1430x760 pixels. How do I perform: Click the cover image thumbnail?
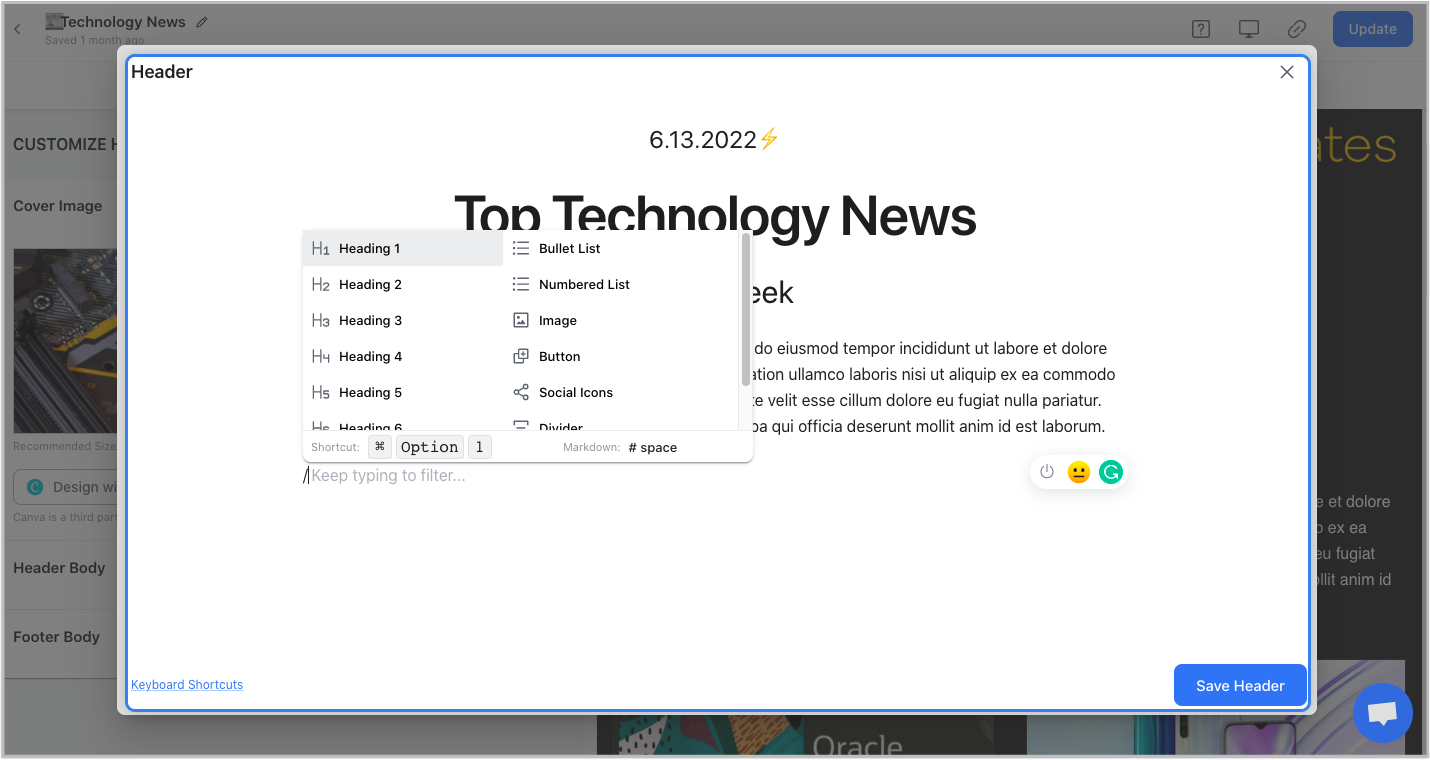pos(65,340)
